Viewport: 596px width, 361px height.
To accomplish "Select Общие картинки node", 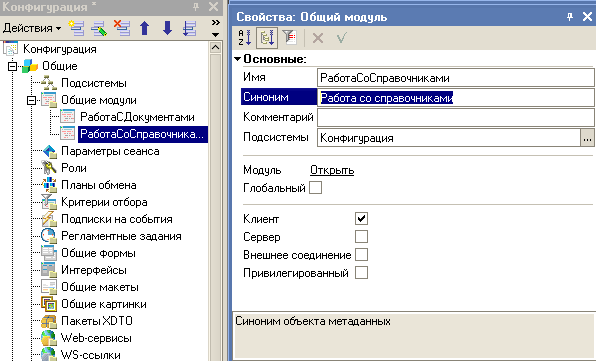I will click(104, 304).
